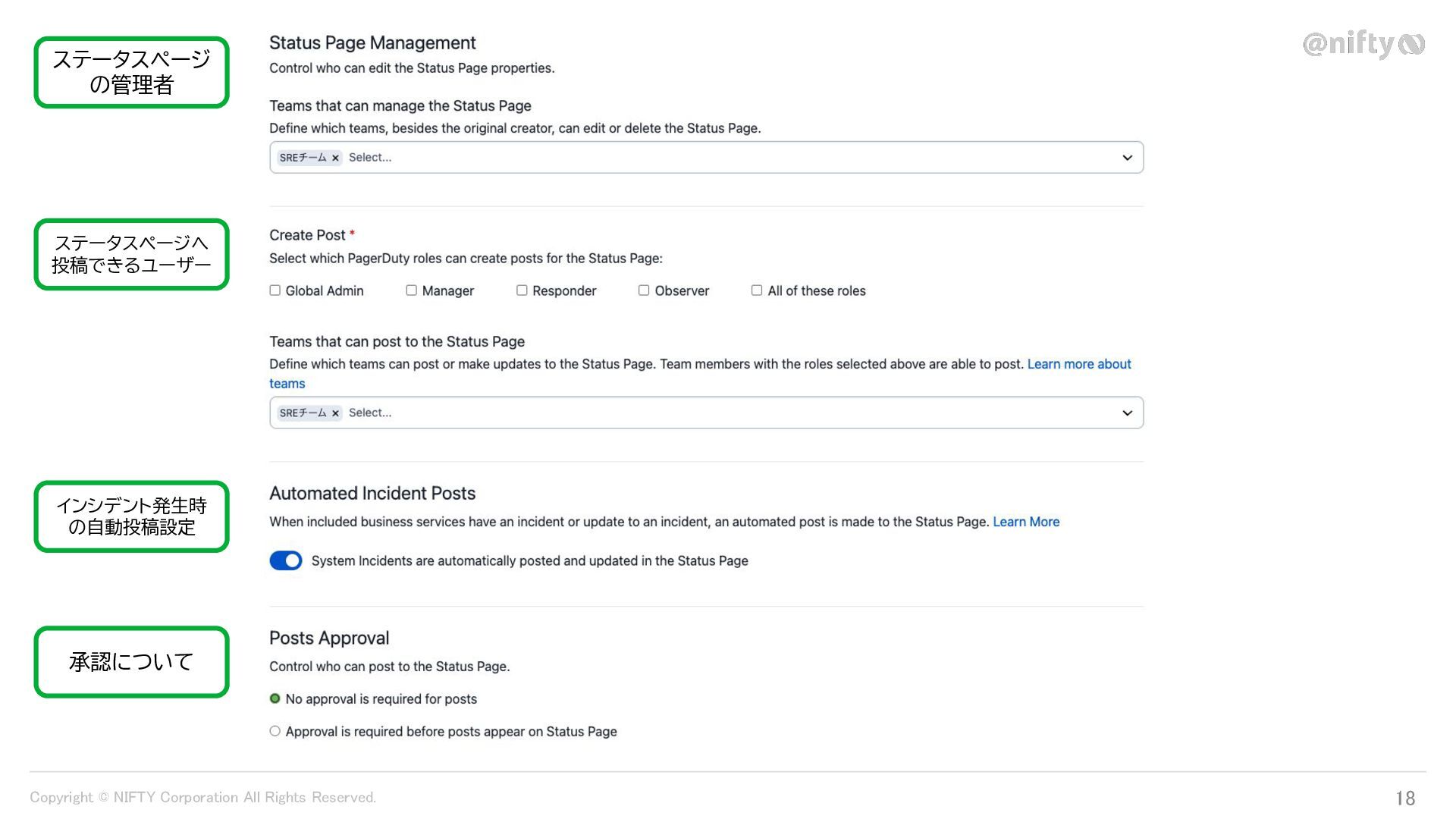Tick the Observer role checkbox
Viewport: 1456px width, 819px height.
(644, 290)
